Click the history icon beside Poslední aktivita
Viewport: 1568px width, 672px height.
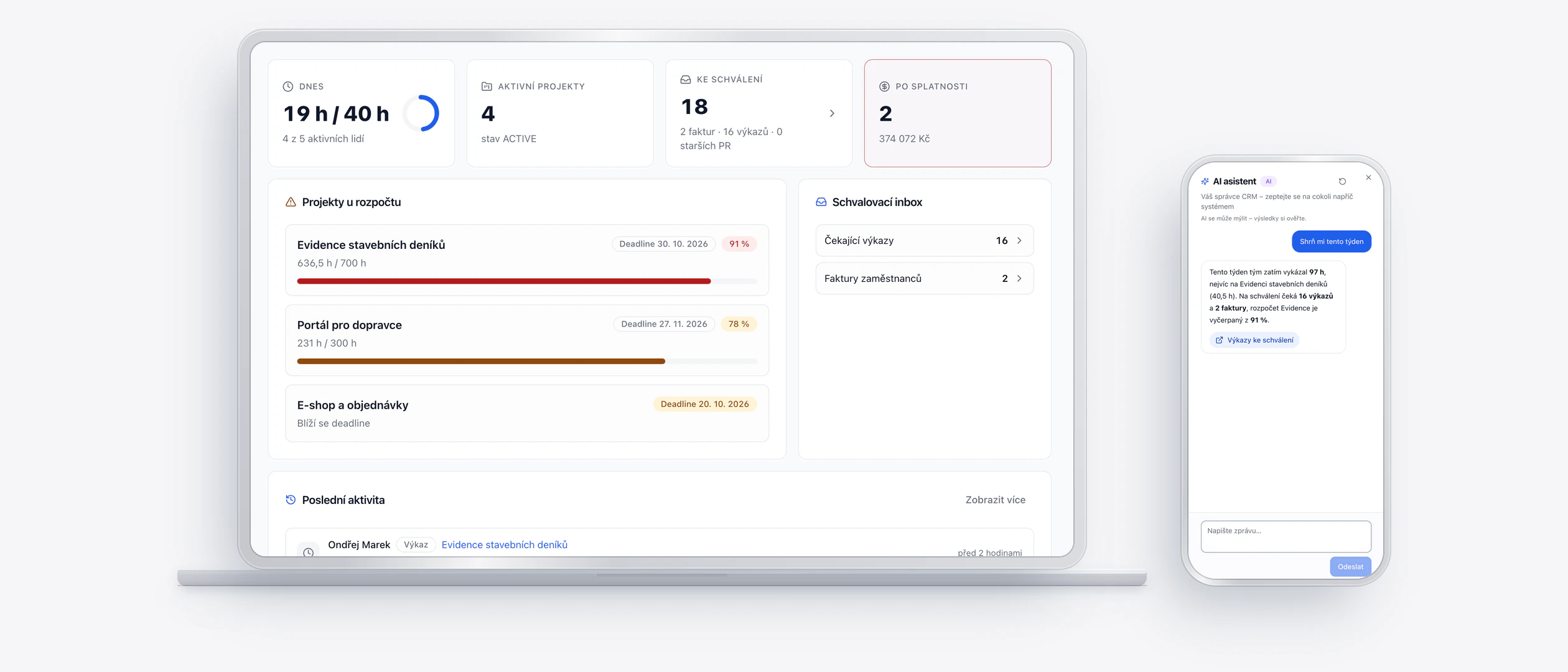coord(291,500)
